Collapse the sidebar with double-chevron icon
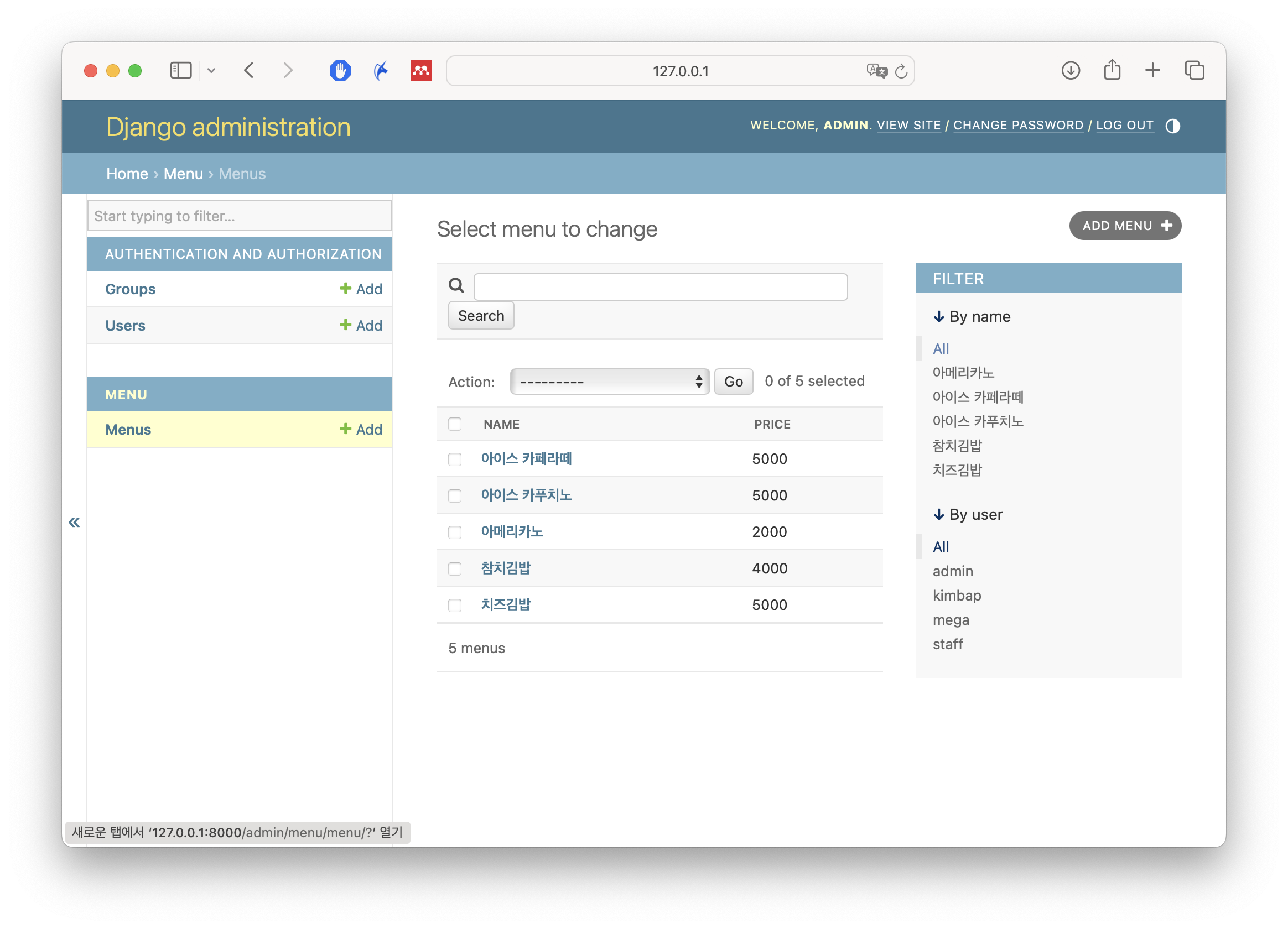The image size is (1288, 929). (74, 522)
